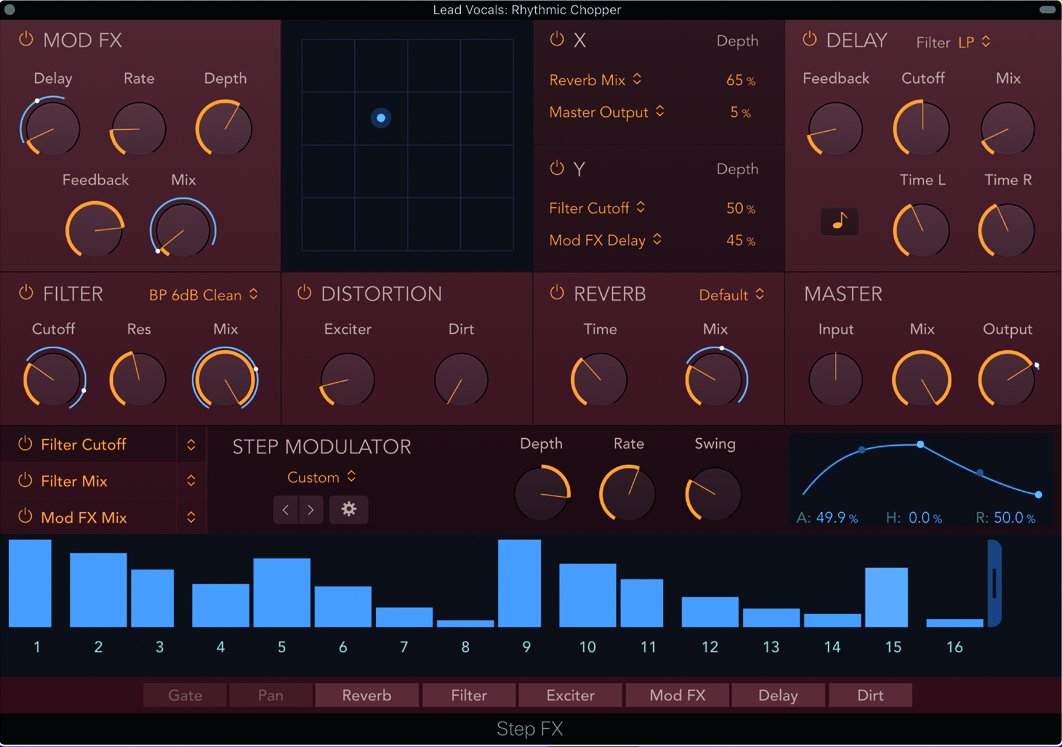The image size is (1062, 747).
Task: Toggle the Mod FX section on or off
Action: [26, 41]
